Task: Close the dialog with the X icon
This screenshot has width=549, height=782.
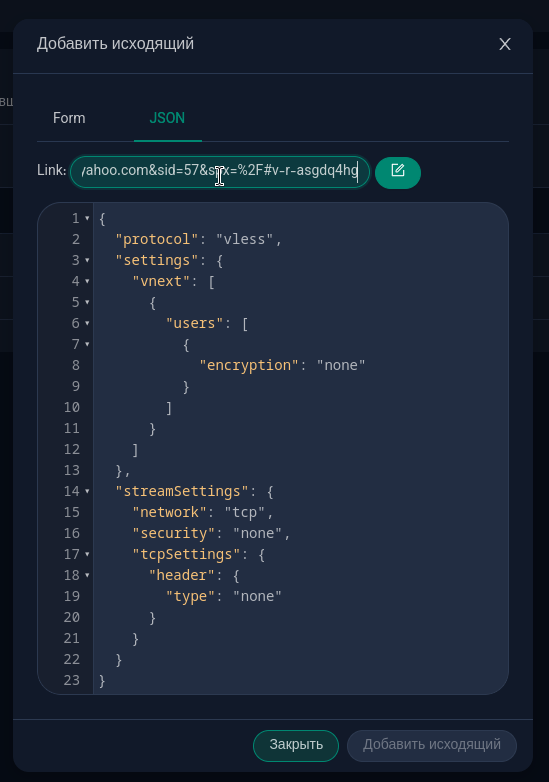Action: tap(505, 44)
